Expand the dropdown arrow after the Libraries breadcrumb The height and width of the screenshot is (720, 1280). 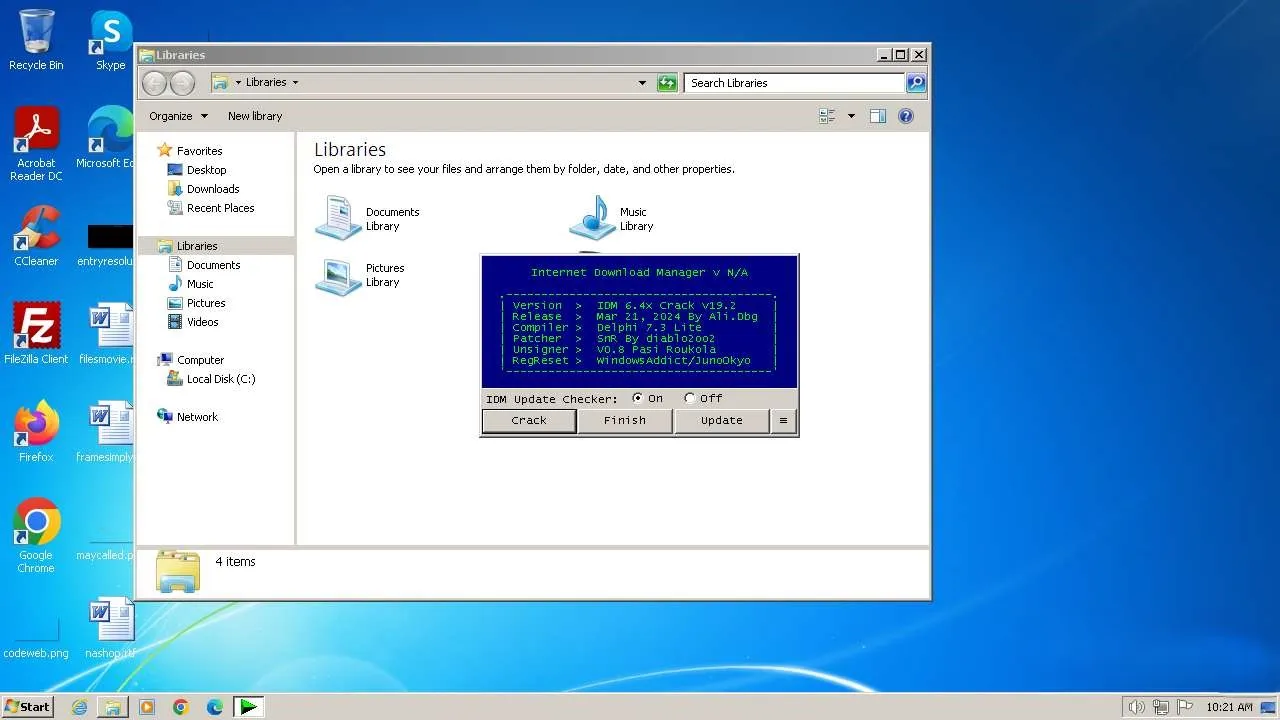click(295, 83)
